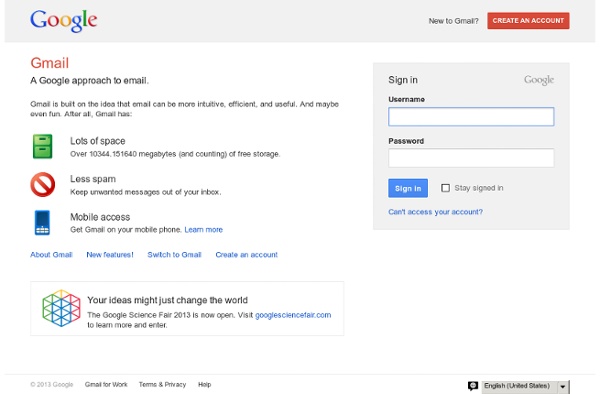This screenshot has height=394, width=600.
Task: Click the green filing cabinet storage icon
Action: tap(42, 146)
